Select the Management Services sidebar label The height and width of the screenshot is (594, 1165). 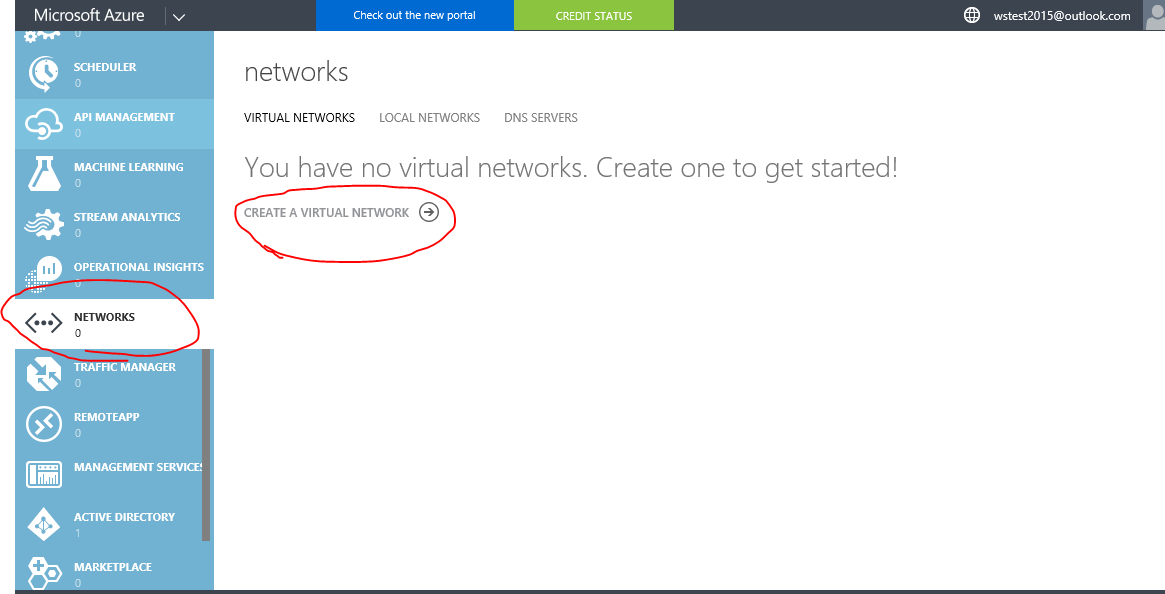point(139,467)
